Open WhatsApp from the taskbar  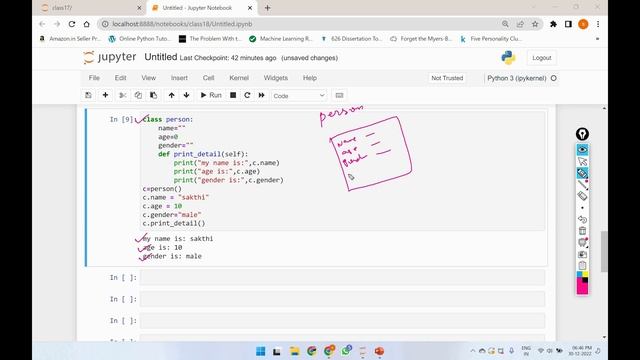point(347,351)
